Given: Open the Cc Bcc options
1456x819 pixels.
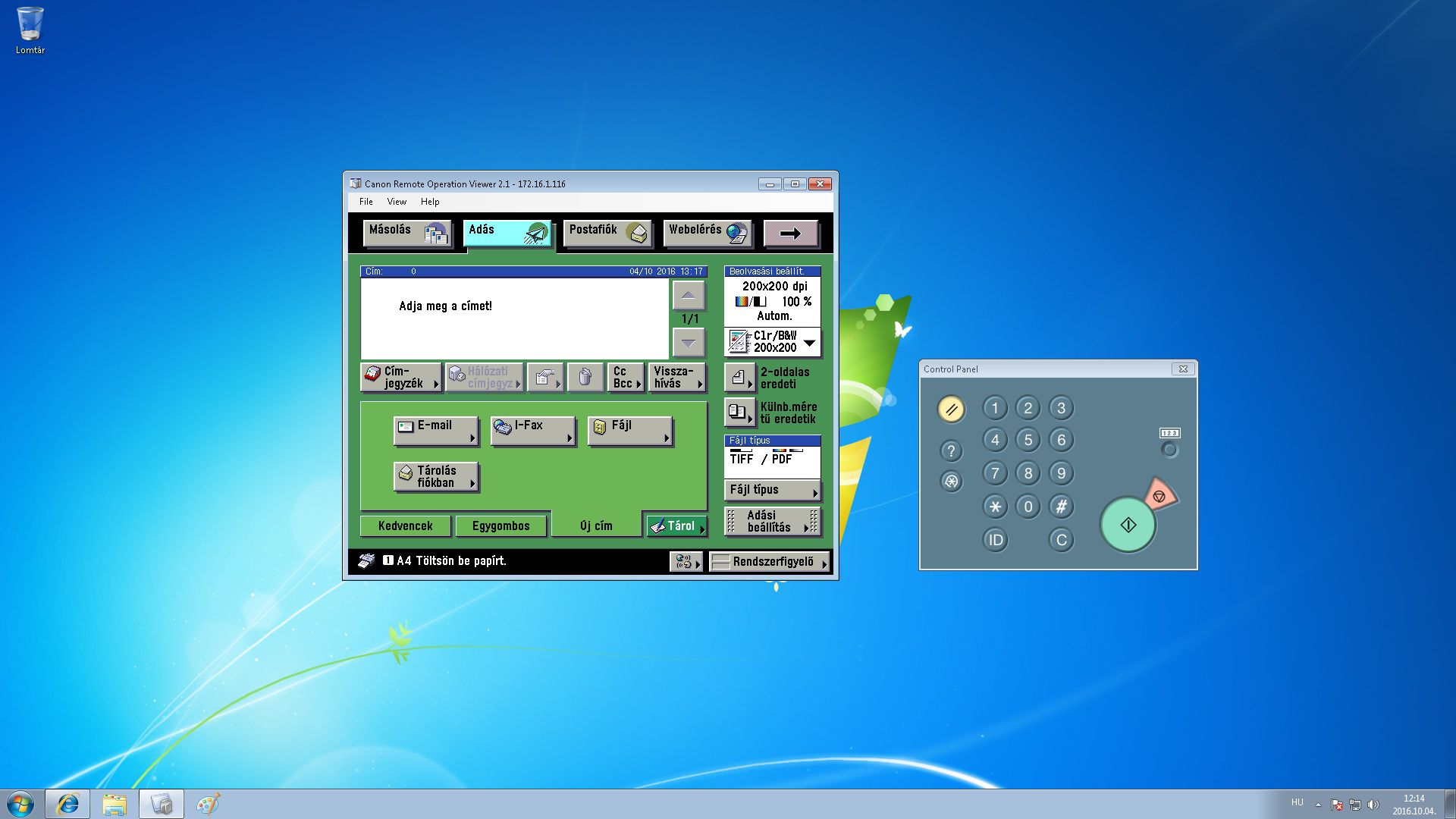Looking at the screenshot, I should coord(626,377).
